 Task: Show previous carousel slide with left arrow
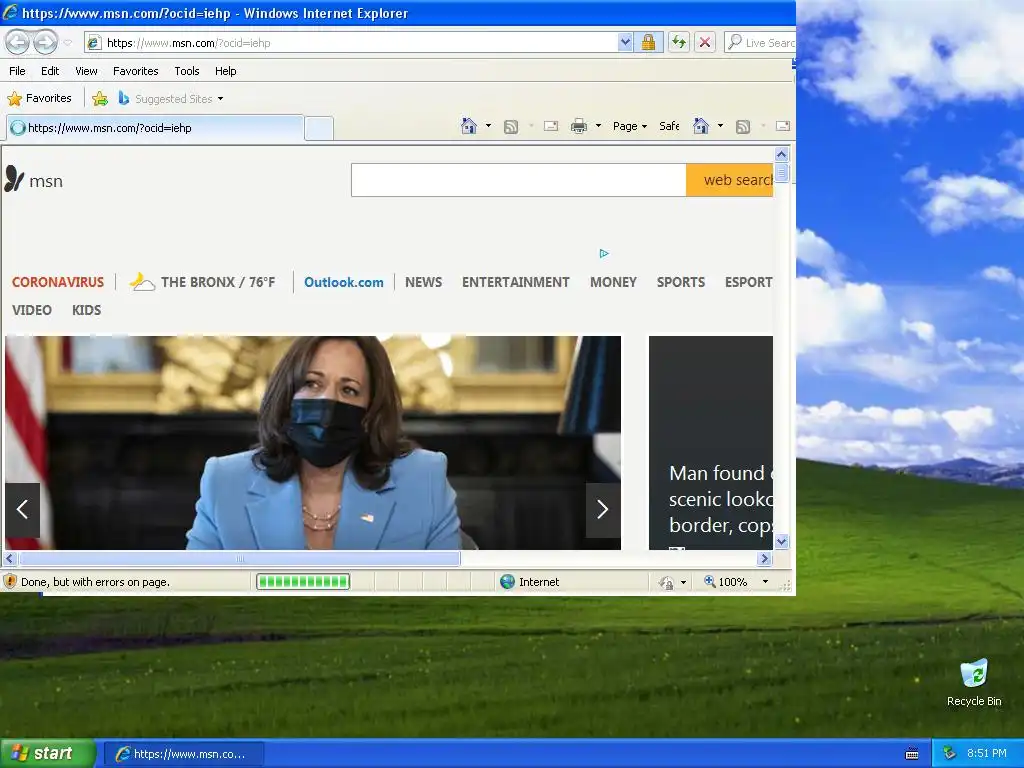click(22, 509)
